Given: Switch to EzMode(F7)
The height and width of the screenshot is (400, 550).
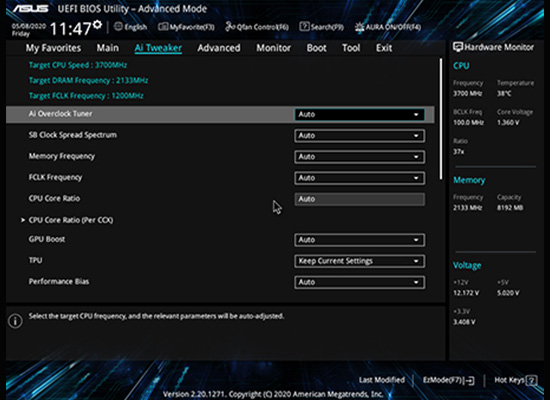Looking at the screenshot, I should point(449,380).
